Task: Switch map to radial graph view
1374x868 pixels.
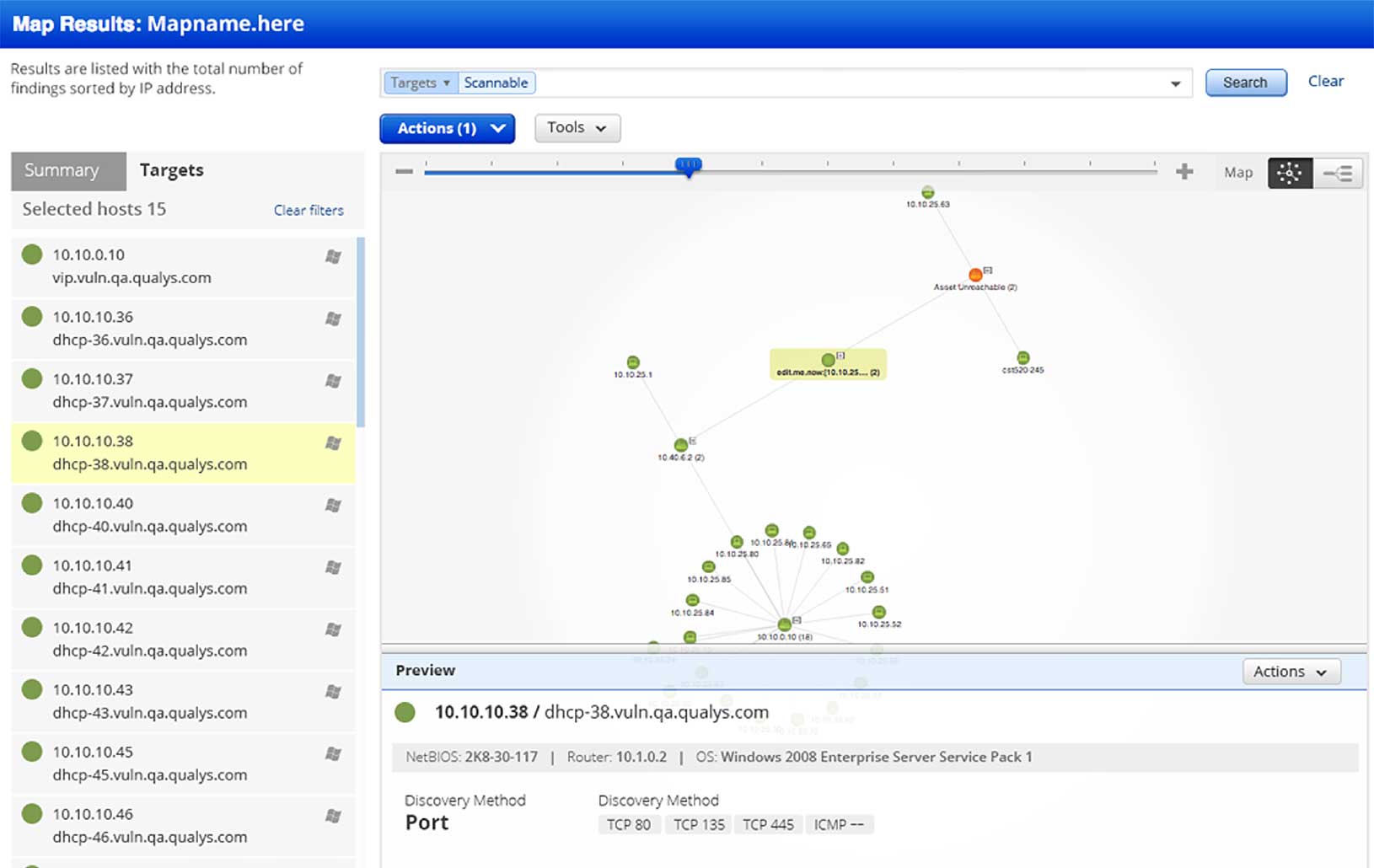Action: click(x=1289, y=173)
